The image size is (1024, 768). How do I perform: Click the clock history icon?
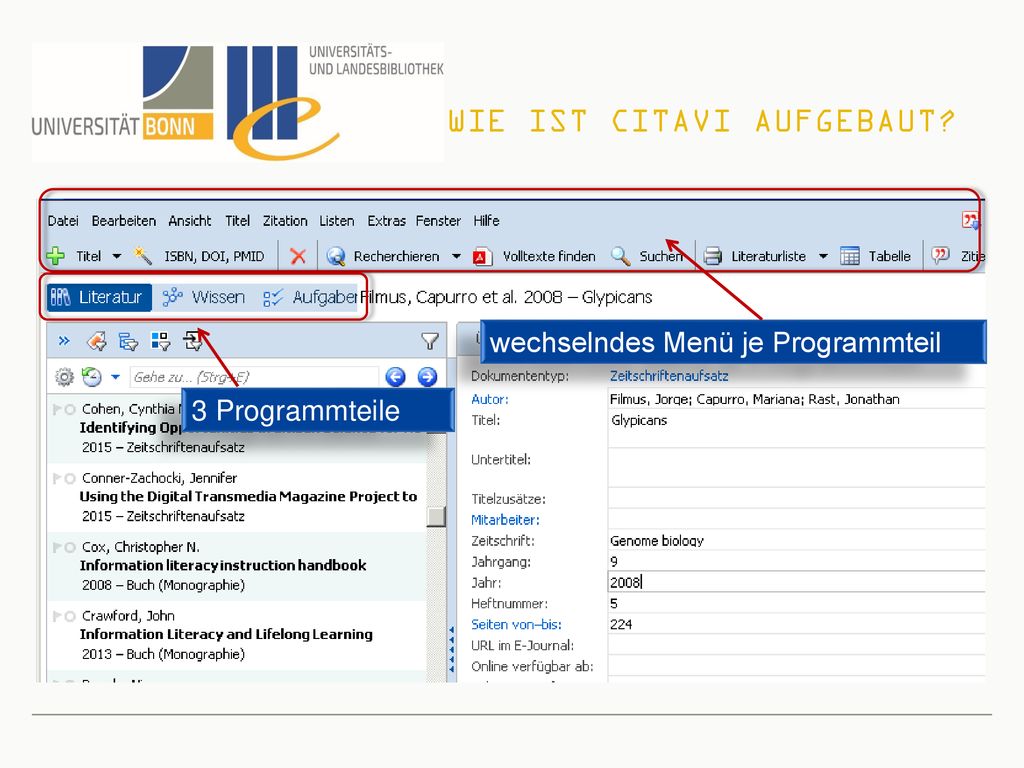click(91, 377)
